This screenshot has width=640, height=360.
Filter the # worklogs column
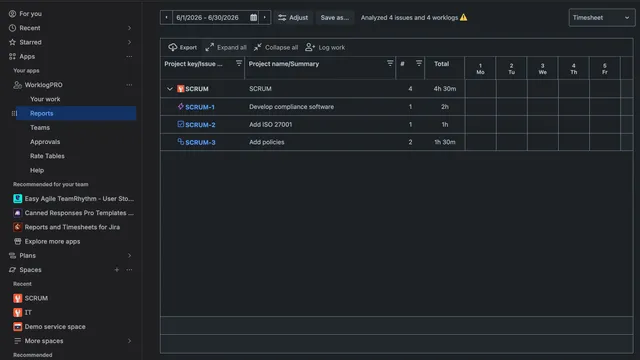[x=419, y=63]
